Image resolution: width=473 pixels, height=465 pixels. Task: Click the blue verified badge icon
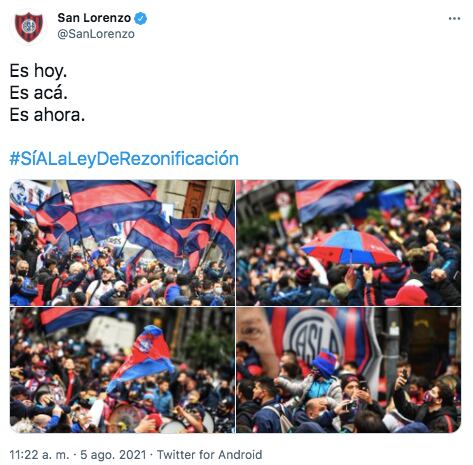(141, 18)
